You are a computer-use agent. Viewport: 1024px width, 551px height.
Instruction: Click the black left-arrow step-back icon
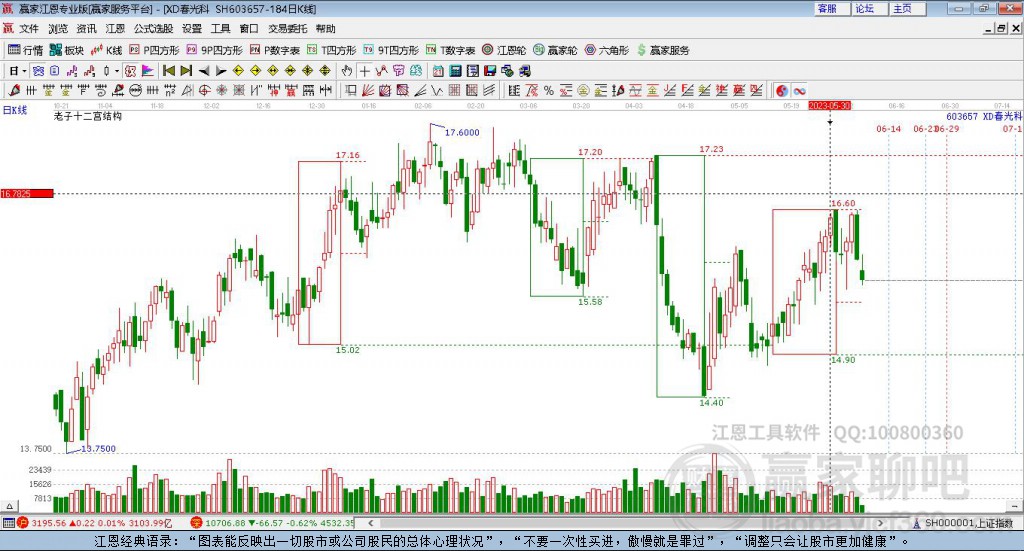(x=204, y=71)
